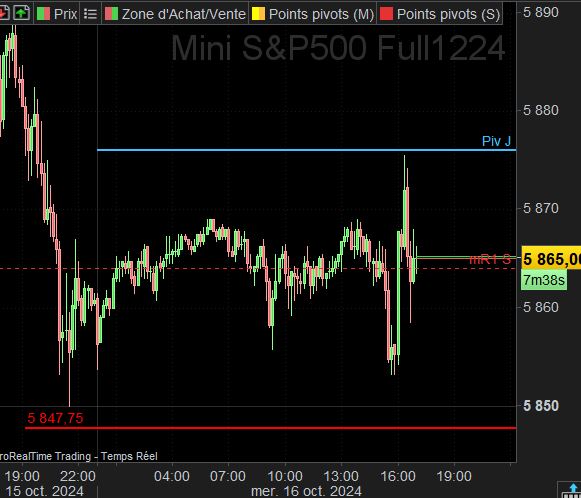Screen dimensions: 581x498
Task: Click the 13:00 time axis label
Action: click(341, 476)
